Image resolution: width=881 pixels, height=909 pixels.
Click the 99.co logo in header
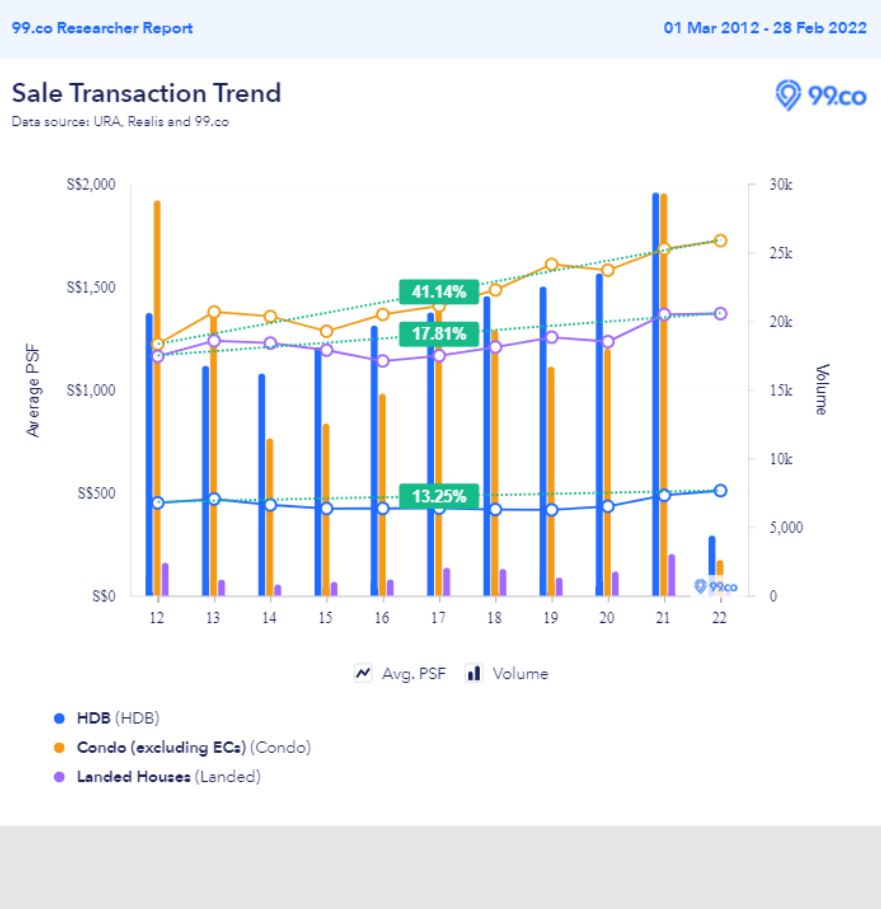pos(820,97)
